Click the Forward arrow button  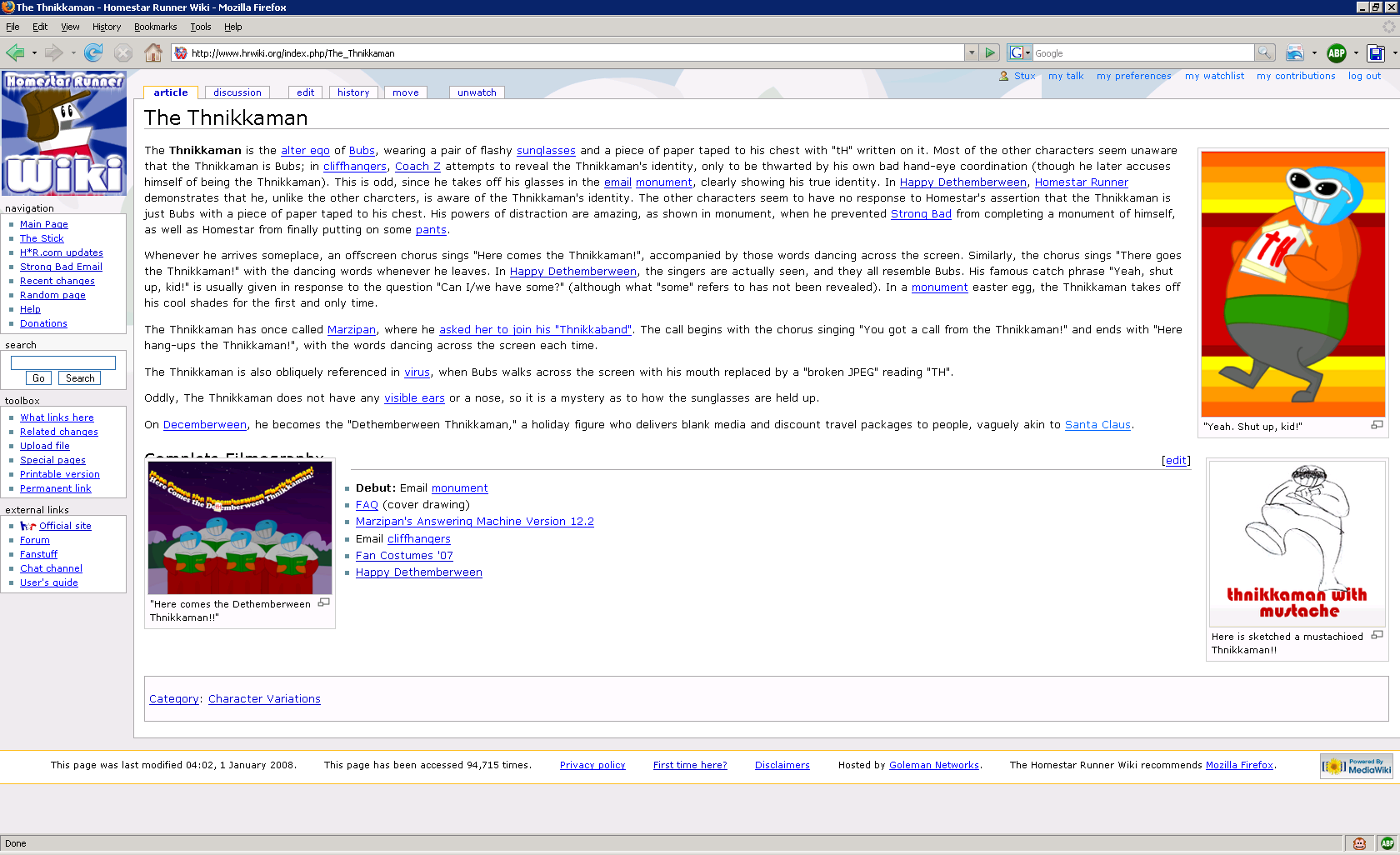click(54, 52)
